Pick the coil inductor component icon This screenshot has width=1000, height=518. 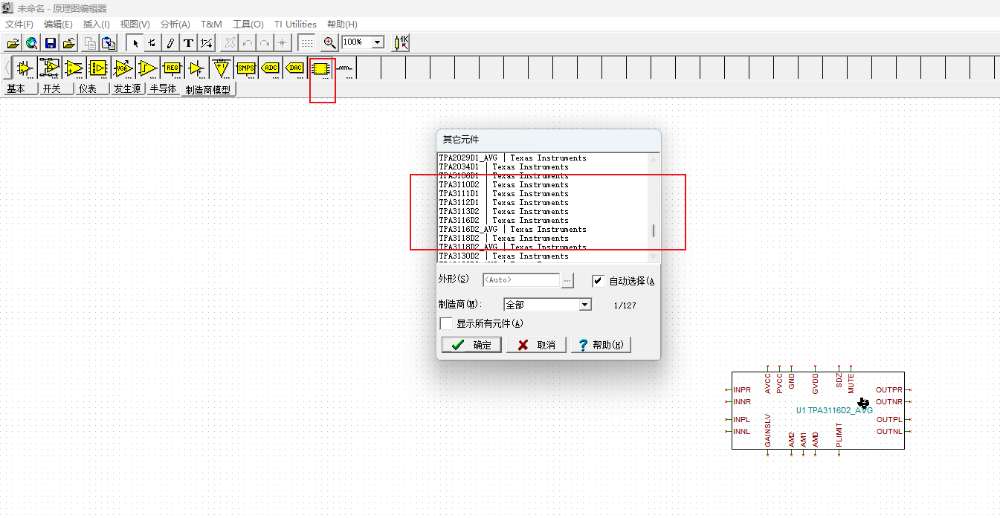(x=345, y=67)
